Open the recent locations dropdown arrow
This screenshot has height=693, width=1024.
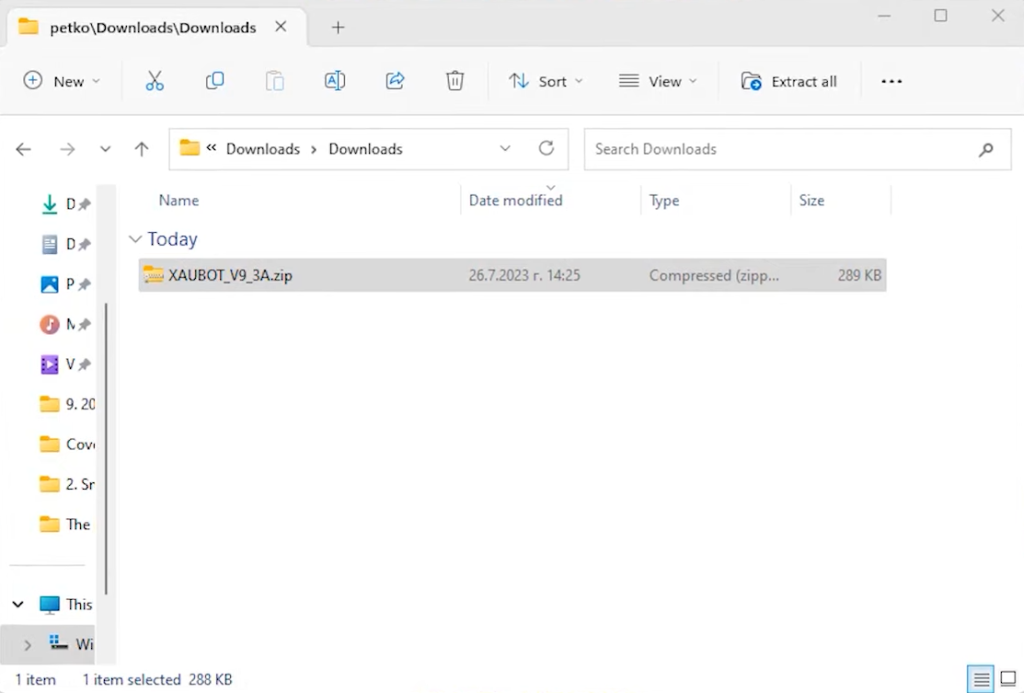click(105, 149)
